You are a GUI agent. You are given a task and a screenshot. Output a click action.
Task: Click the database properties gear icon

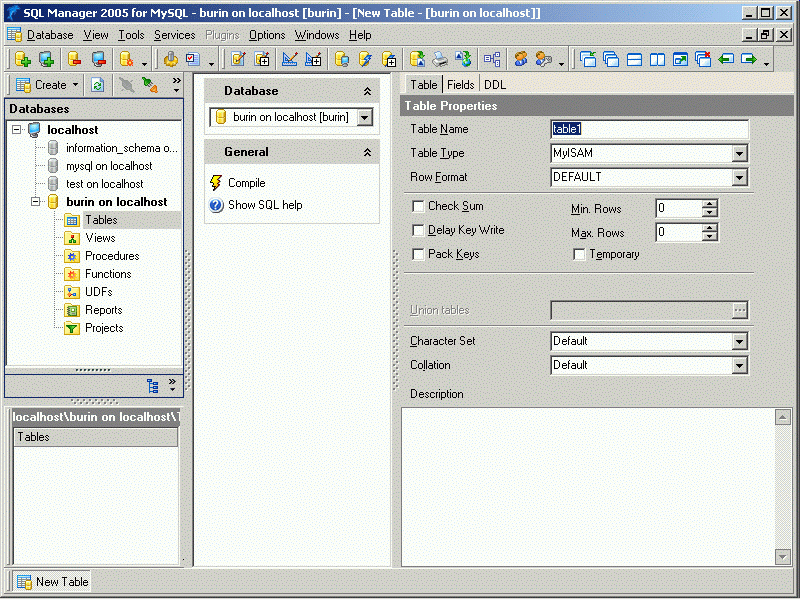[126, 59]
